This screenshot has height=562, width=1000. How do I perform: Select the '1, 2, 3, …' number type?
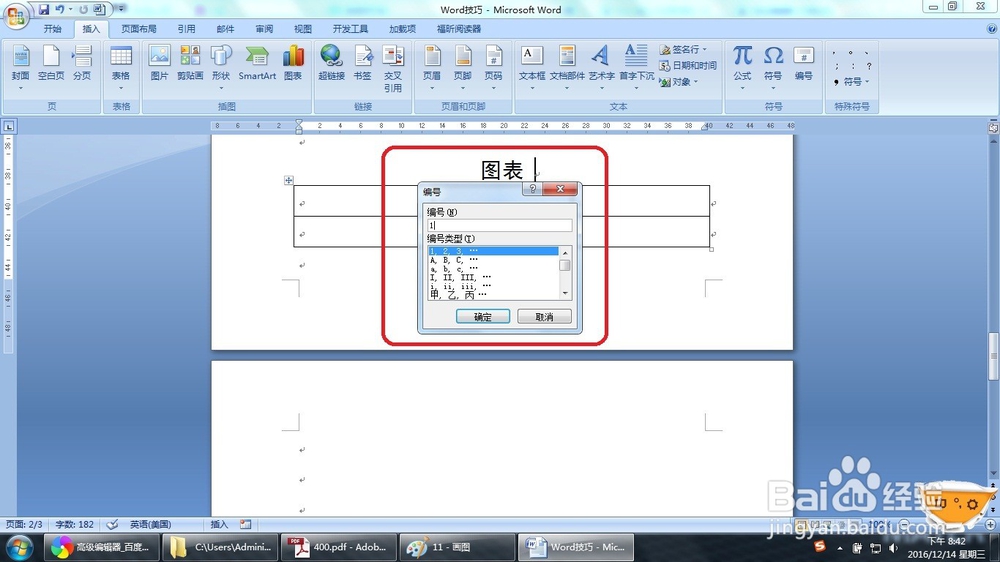[492, 251]
